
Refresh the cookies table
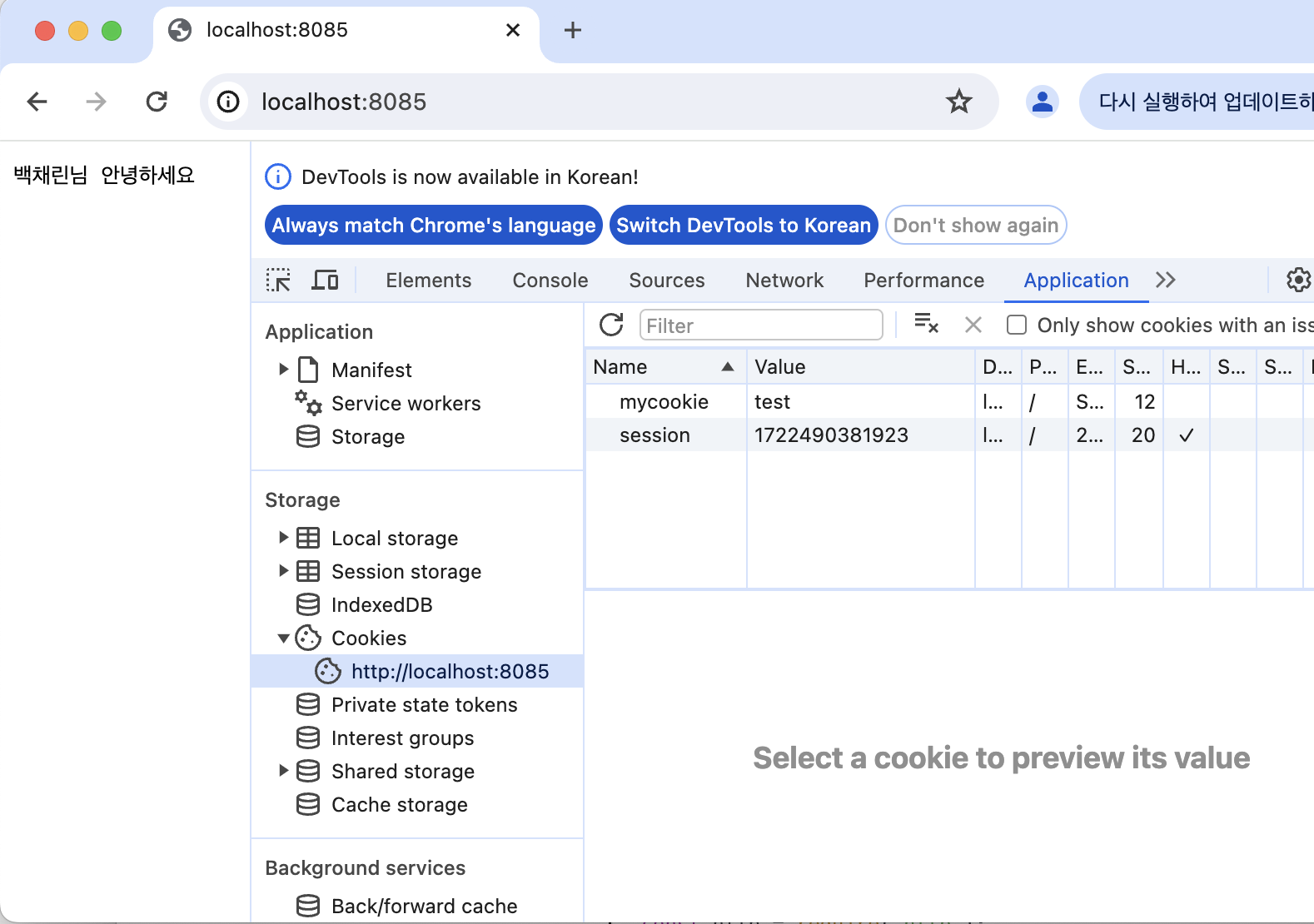point(611,325)
